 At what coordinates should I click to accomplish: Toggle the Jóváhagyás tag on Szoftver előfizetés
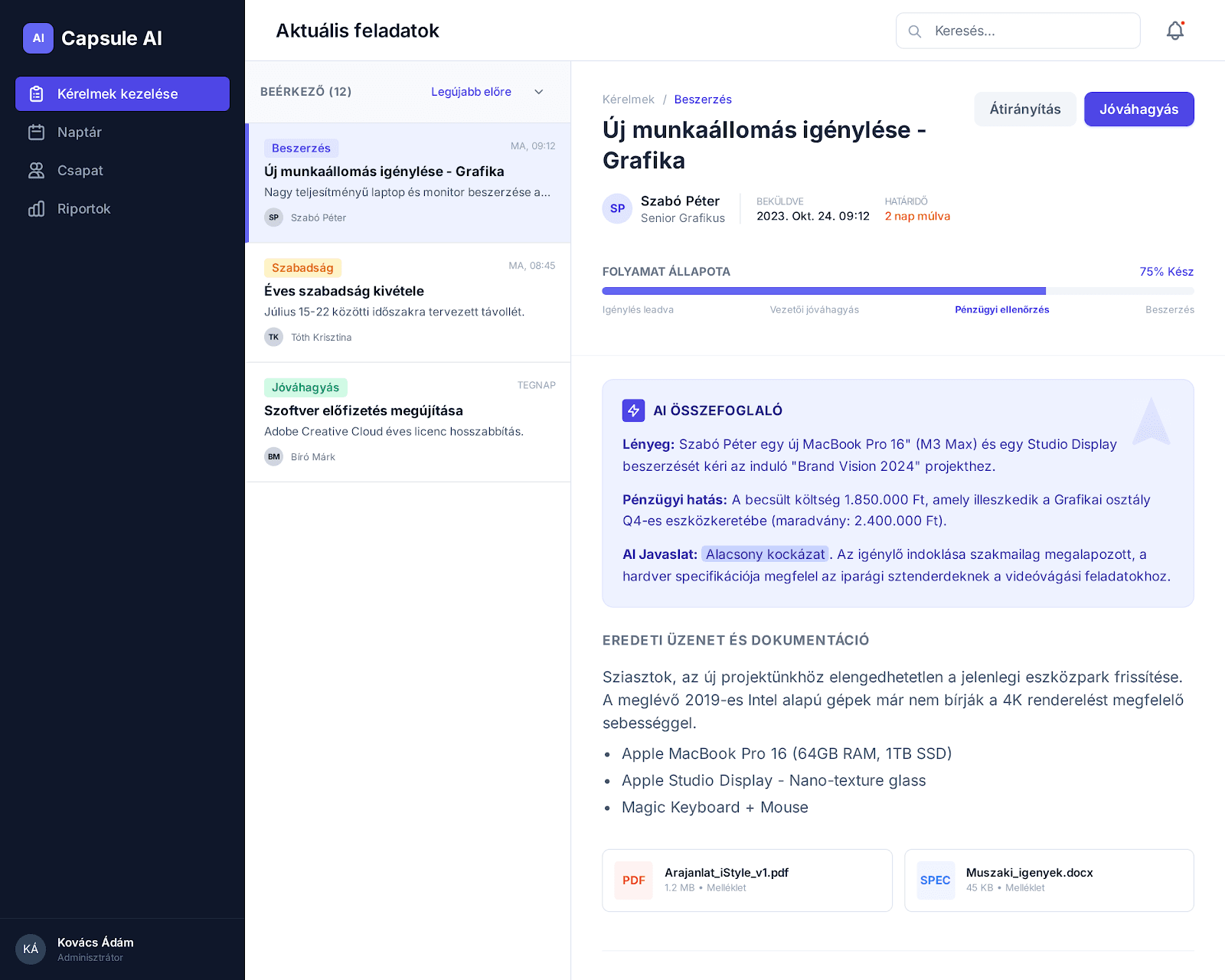point(305,387)
